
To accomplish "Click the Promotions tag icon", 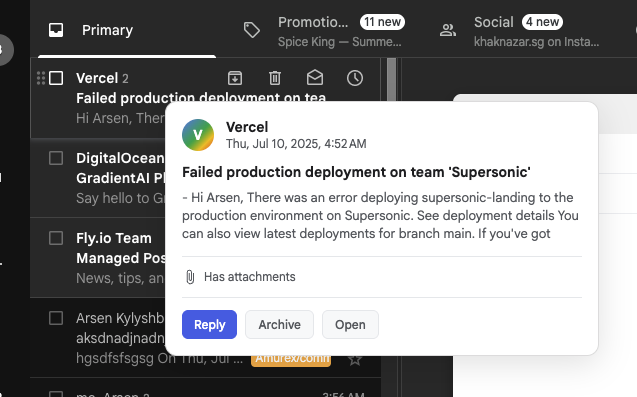I will (x=251, y=30).
